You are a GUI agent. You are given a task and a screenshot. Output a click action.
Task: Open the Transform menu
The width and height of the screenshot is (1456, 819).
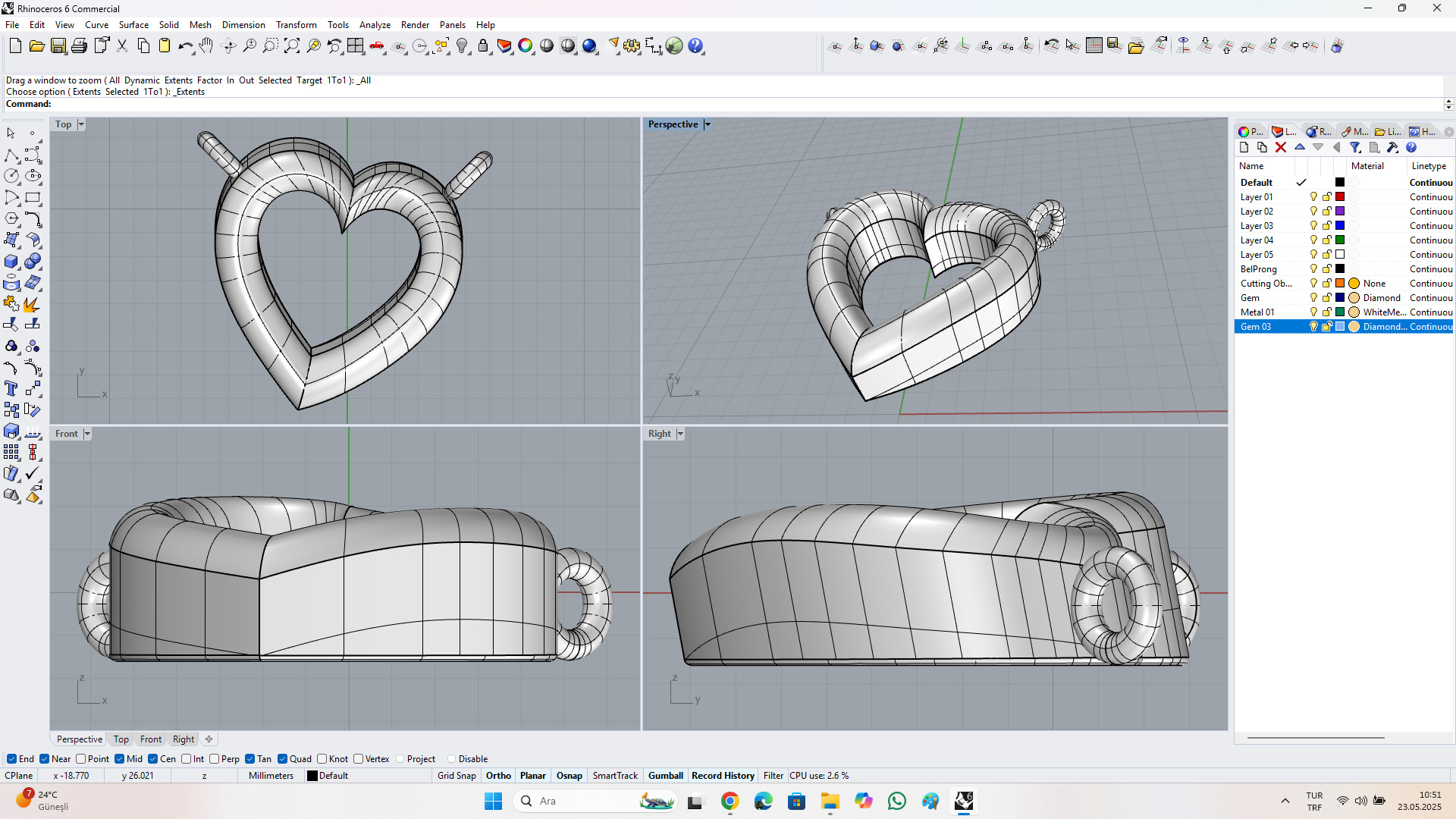click(x=296, y=25)
